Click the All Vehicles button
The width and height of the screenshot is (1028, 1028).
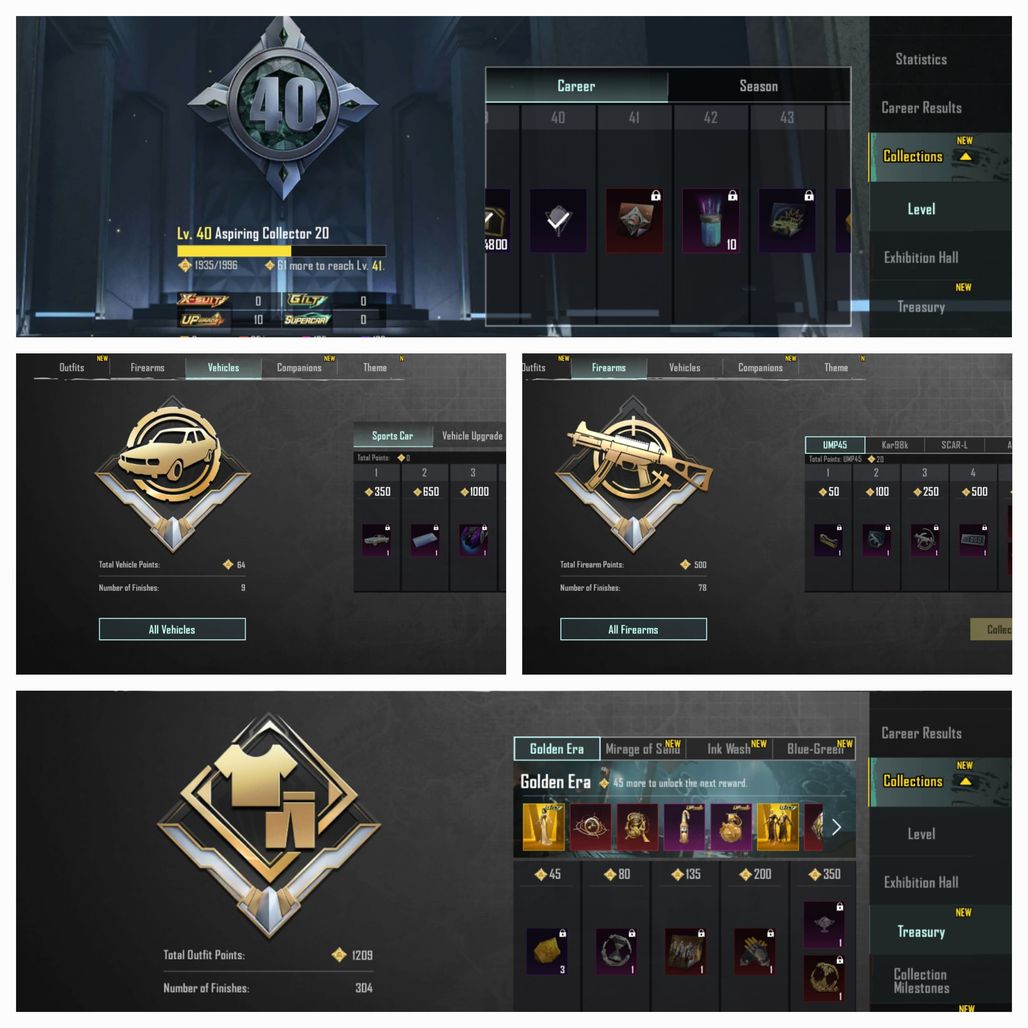(172, 629)
